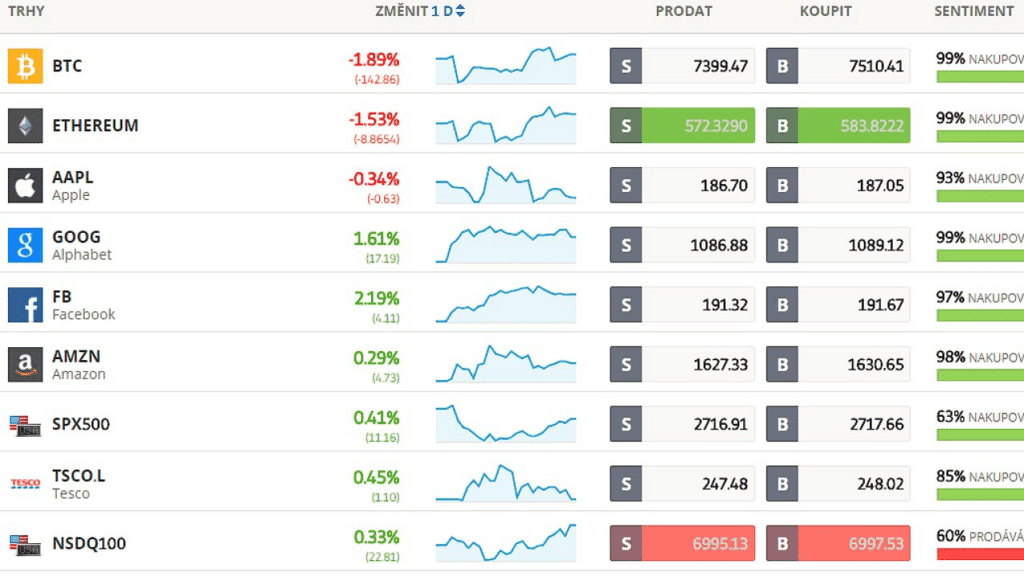This screenshot has height=576, width=1024.
Task: Click the SENTIMENT column header
Action: [x=973, y=11]
